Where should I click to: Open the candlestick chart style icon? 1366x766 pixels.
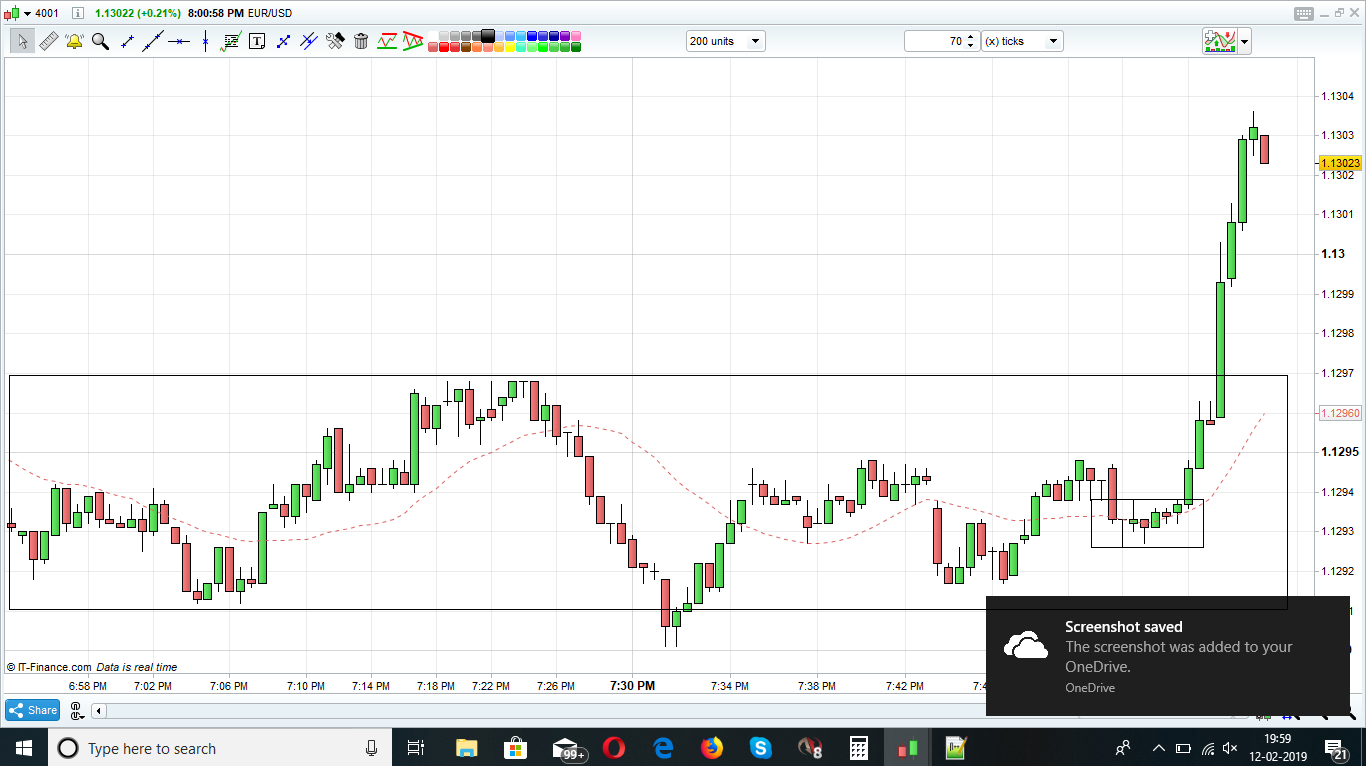tap(12, 13)
